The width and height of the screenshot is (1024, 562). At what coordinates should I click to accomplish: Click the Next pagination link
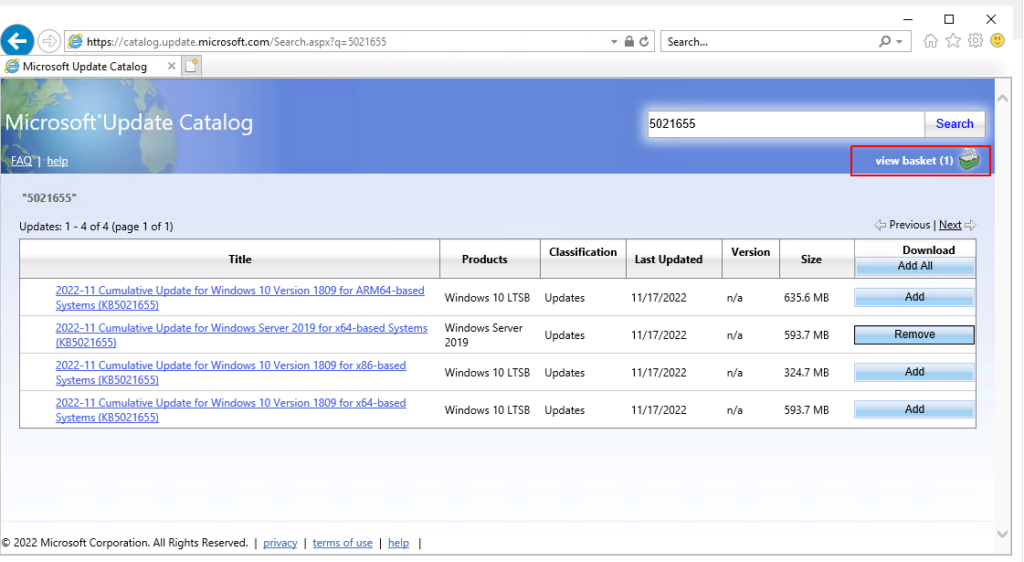pos(950,225)
